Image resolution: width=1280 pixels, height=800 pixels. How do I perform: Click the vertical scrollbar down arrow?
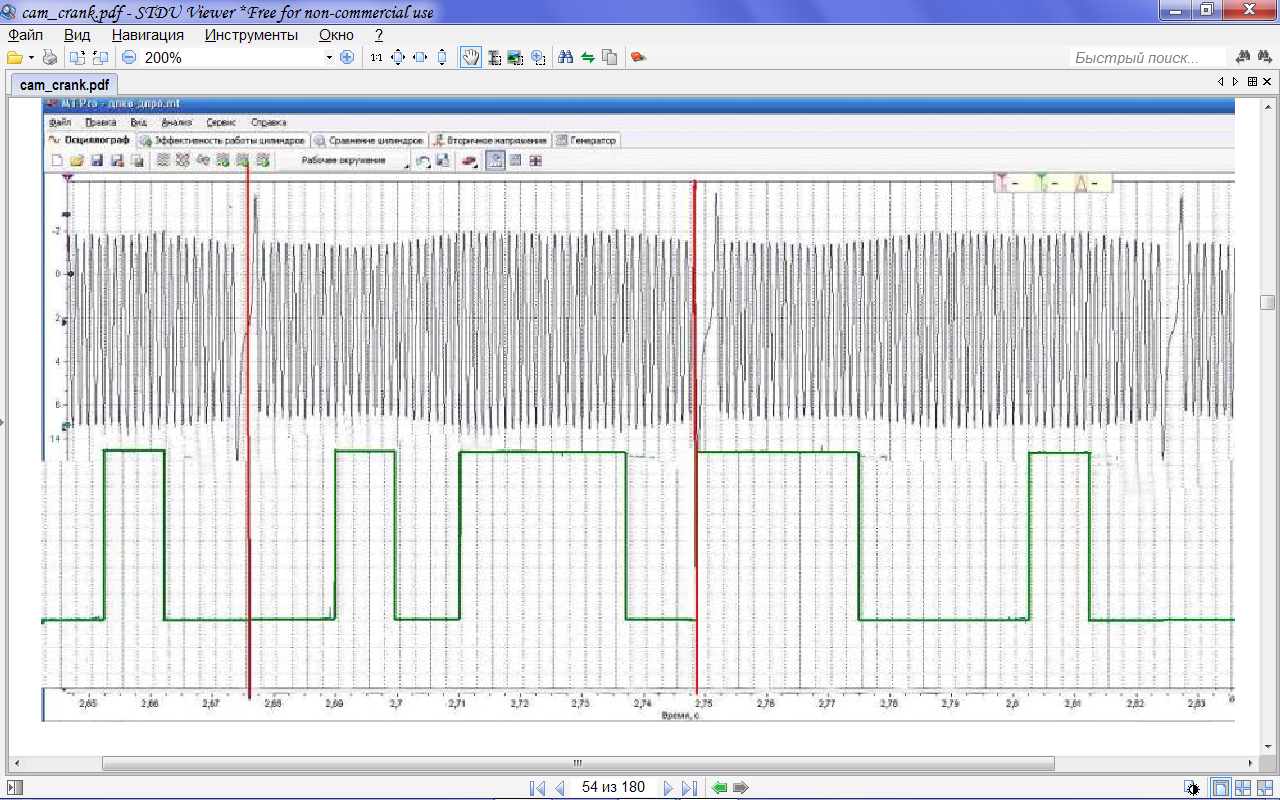1268,747
